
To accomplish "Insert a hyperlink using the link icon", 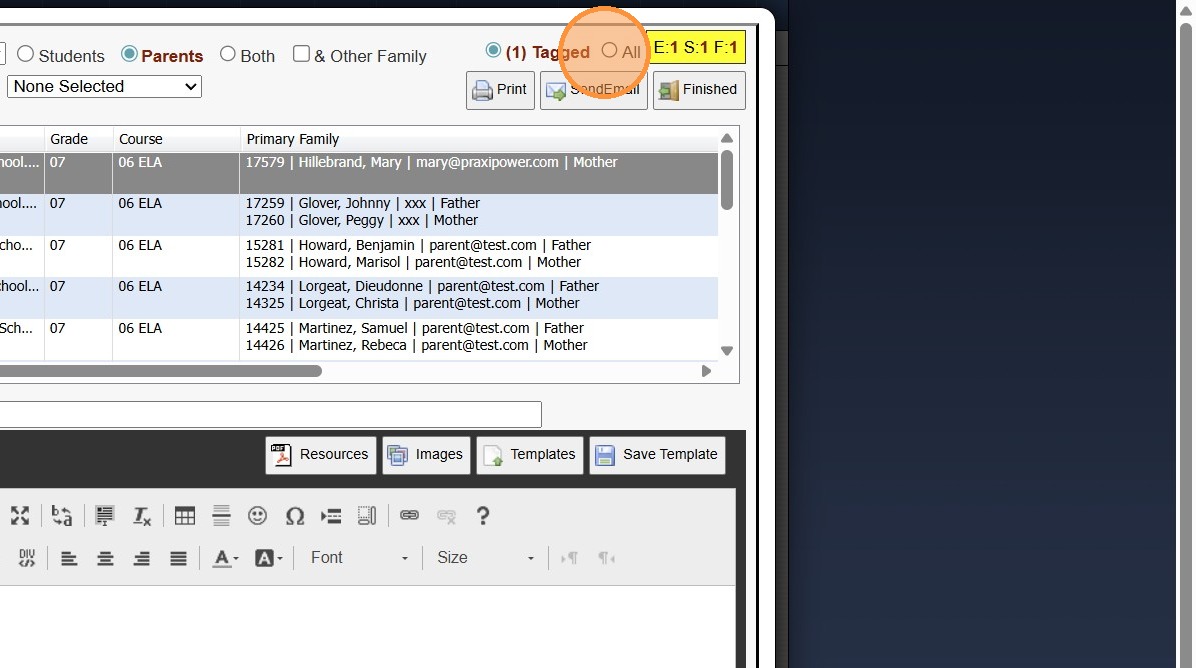I will click(410, 515).
